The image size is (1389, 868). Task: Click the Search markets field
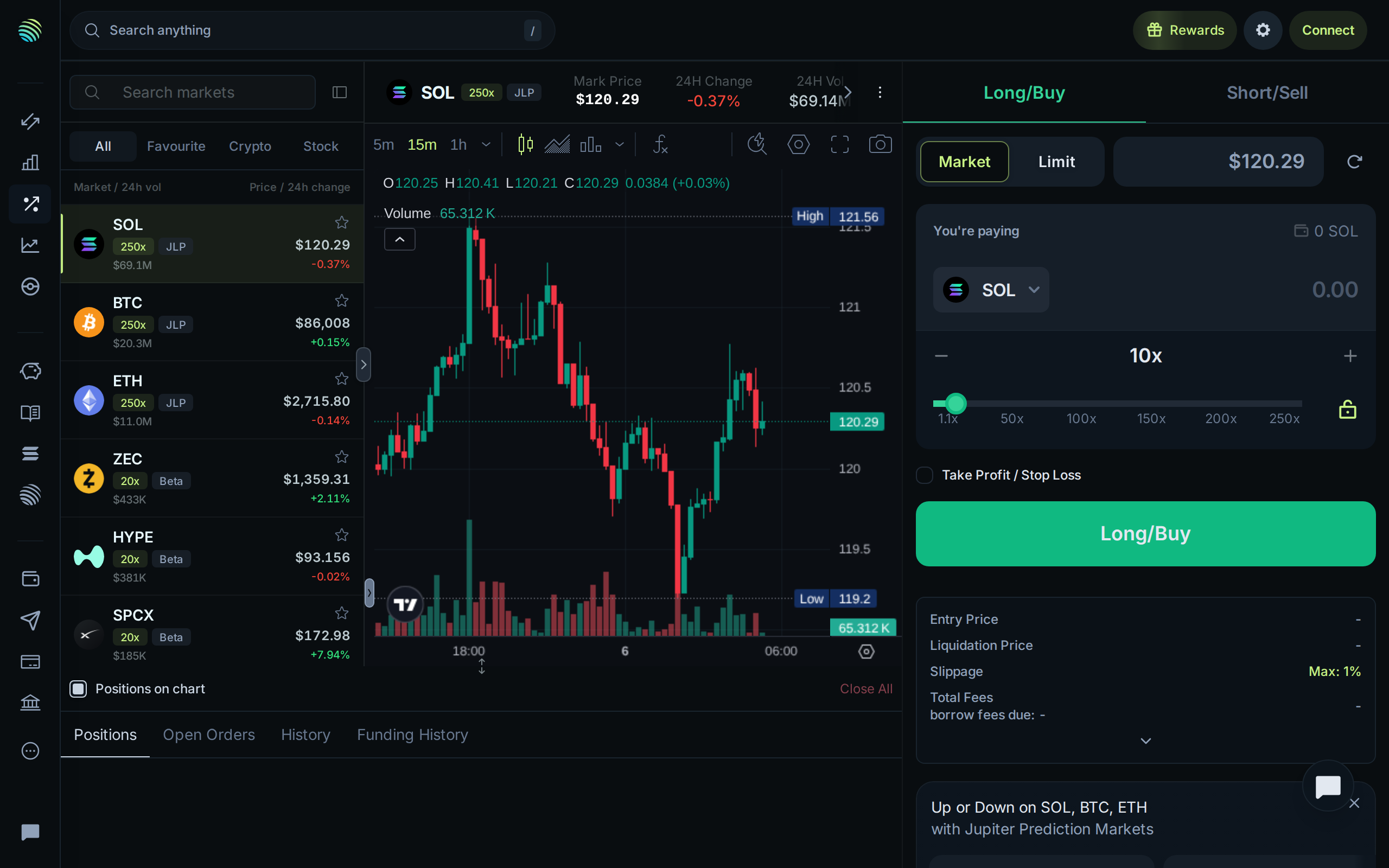(x=192, y=92)
